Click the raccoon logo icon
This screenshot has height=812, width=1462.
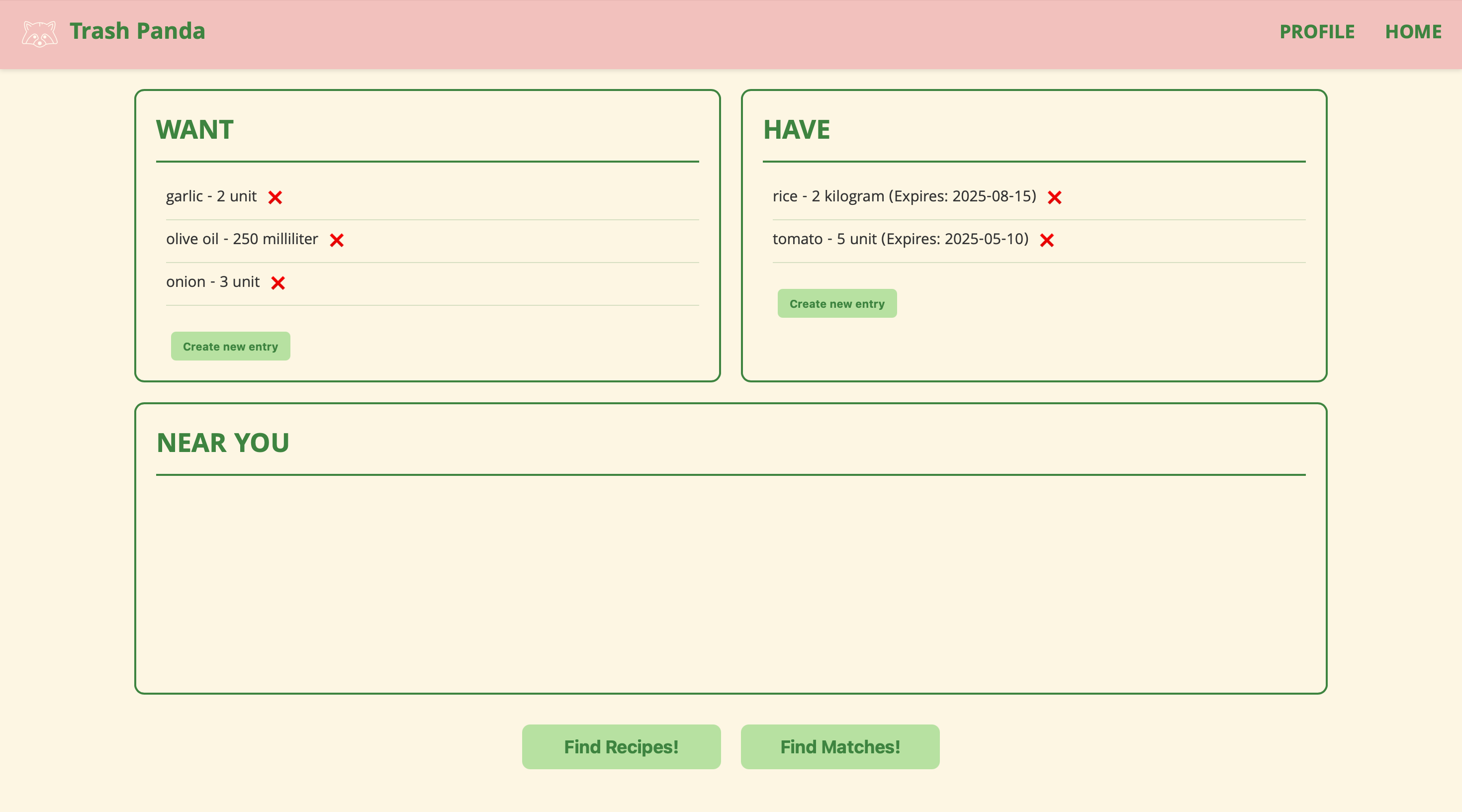coord(39,33)
